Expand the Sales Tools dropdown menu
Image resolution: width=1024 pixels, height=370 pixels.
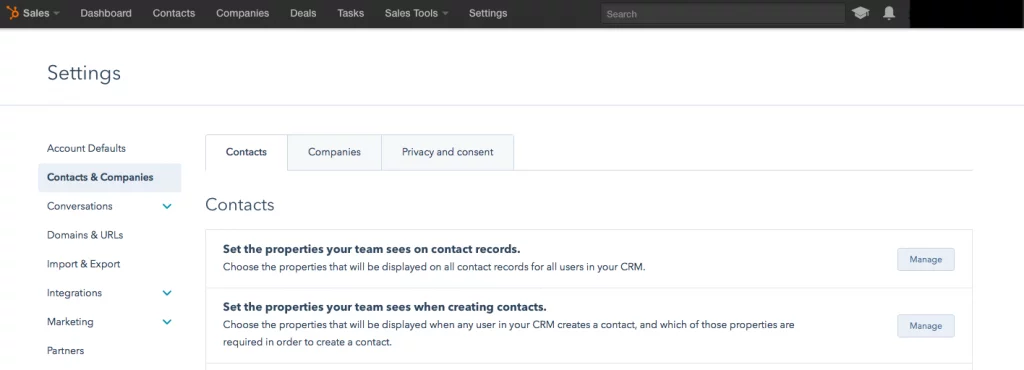click(416, 13)
